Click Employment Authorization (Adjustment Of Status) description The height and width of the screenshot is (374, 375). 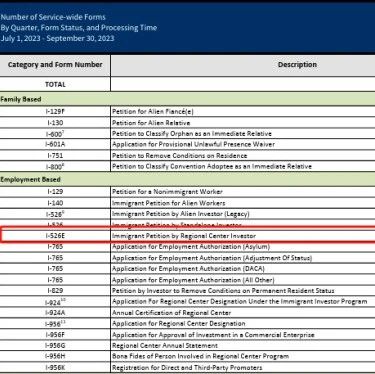coord(212,258)
